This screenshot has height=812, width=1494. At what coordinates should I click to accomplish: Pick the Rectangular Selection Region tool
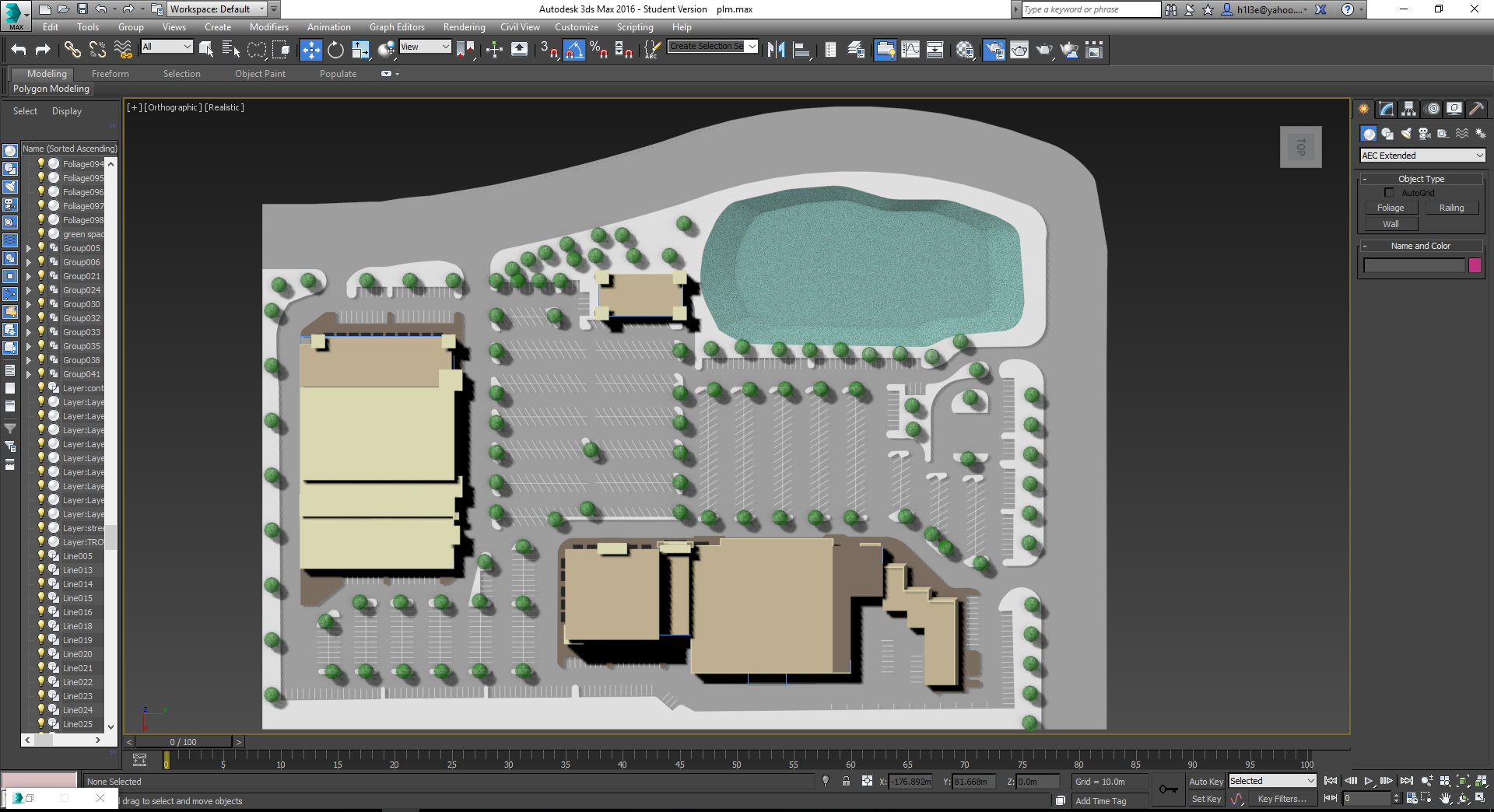click(x=256, y=50)
